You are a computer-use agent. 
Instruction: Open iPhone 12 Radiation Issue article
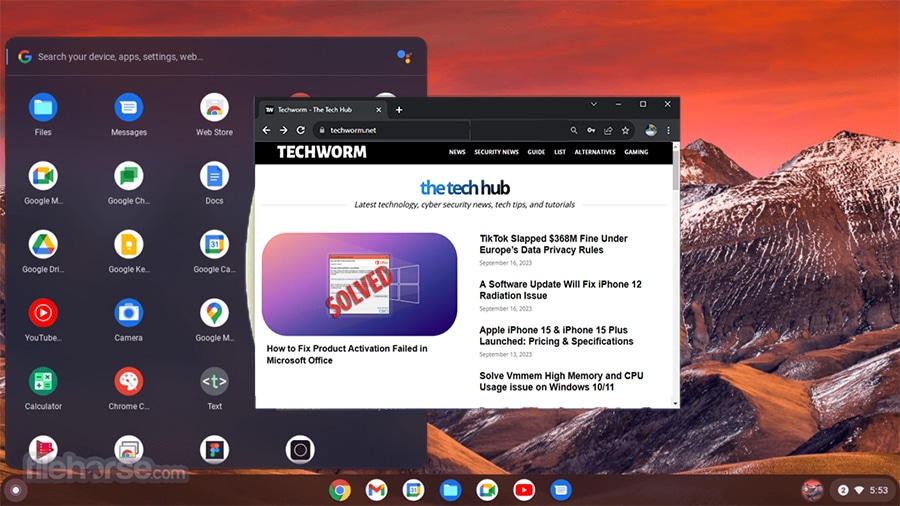(560, 290)
